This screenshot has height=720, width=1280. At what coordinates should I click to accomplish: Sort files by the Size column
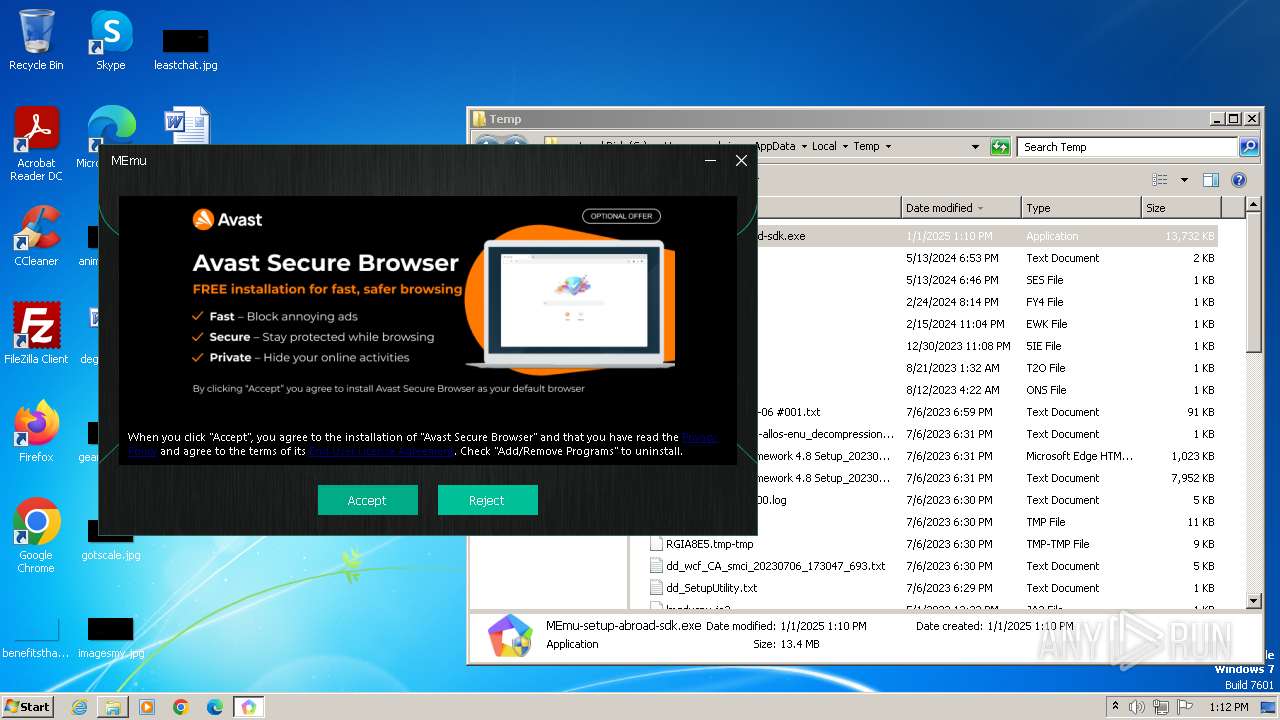pos(1181,208)
